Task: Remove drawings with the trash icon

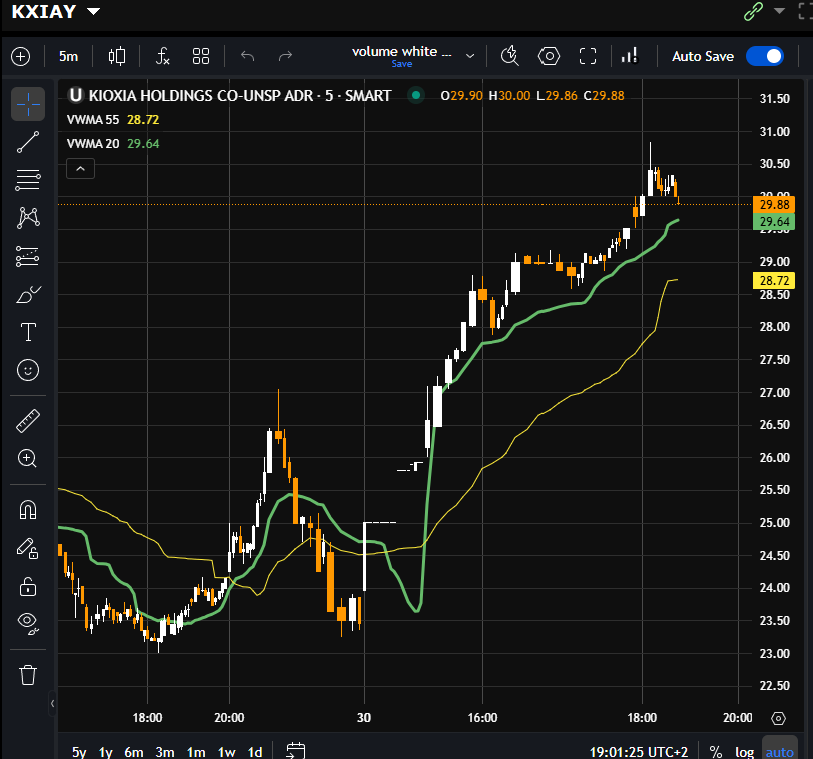Action: click(x=28, y=675)
